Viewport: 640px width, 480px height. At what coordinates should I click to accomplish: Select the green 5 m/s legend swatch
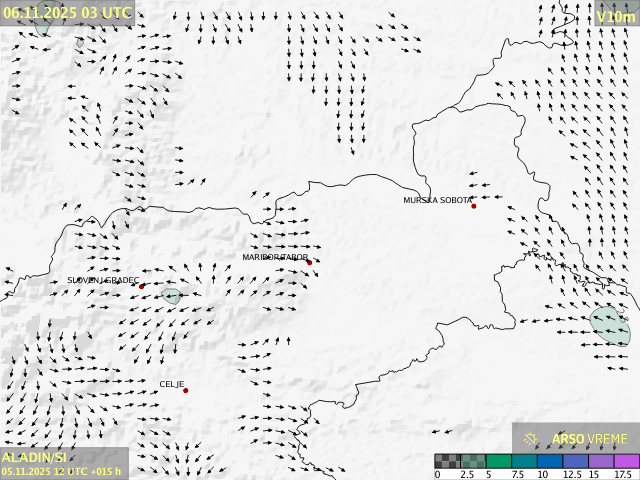500,461
